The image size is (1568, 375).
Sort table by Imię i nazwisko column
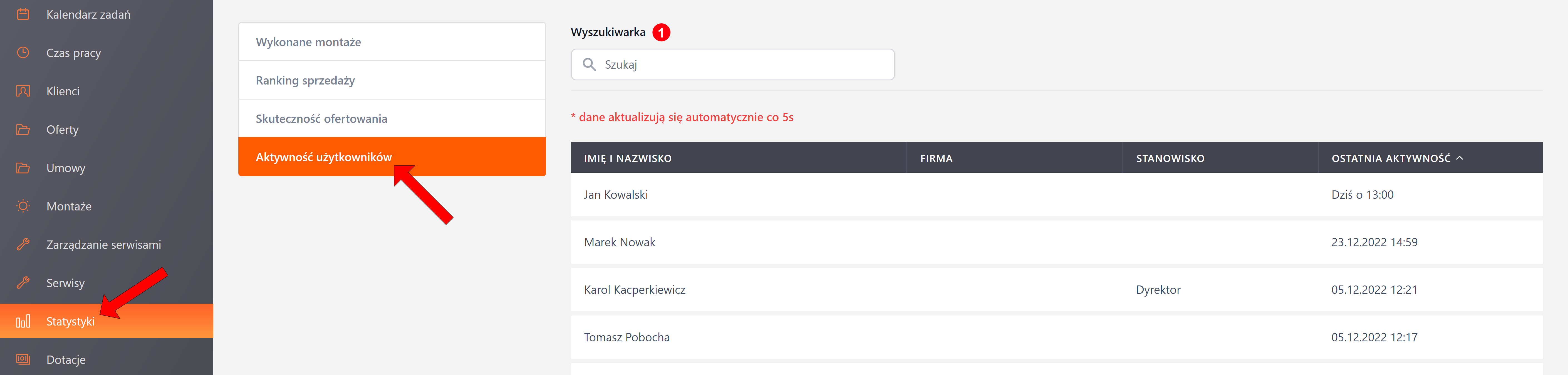click(628, 158)
